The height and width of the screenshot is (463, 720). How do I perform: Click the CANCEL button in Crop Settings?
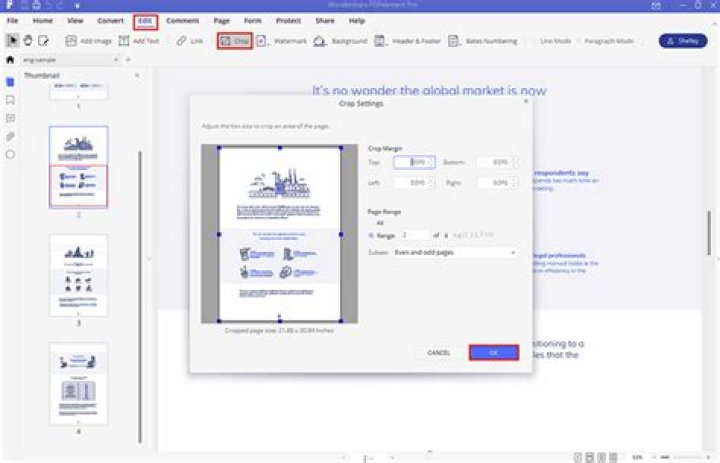tap(439, 353)
